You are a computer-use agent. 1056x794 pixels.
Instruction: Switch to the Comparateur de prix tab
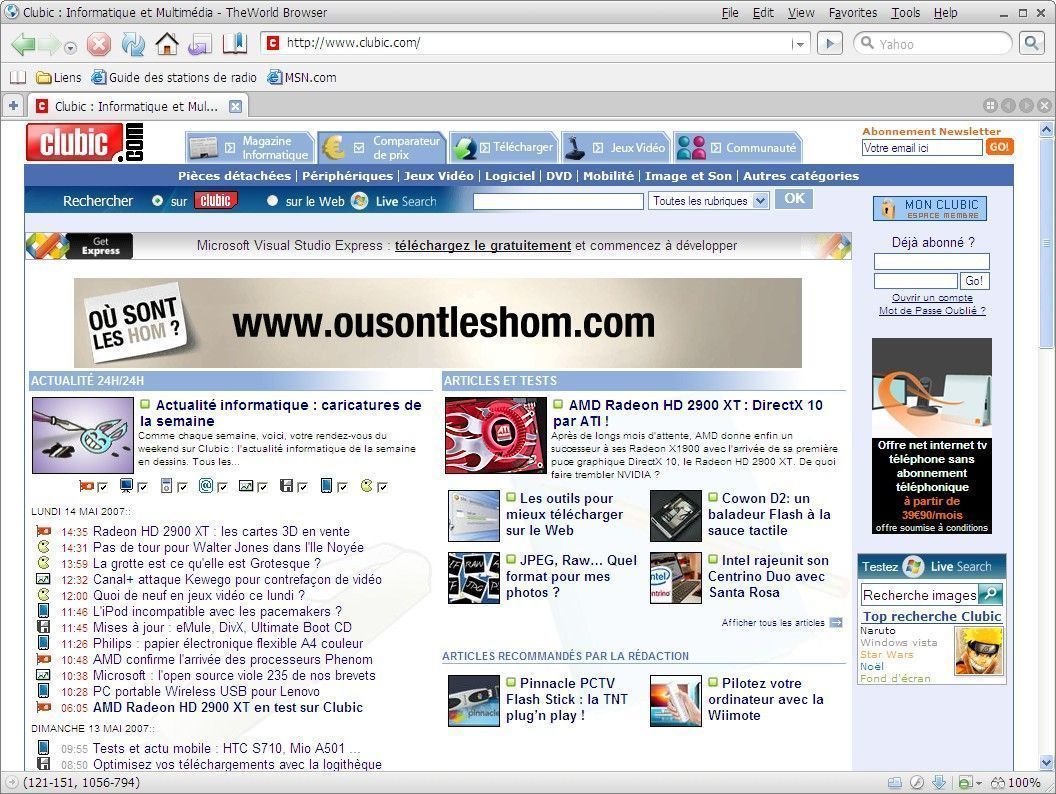click(381, 147)
